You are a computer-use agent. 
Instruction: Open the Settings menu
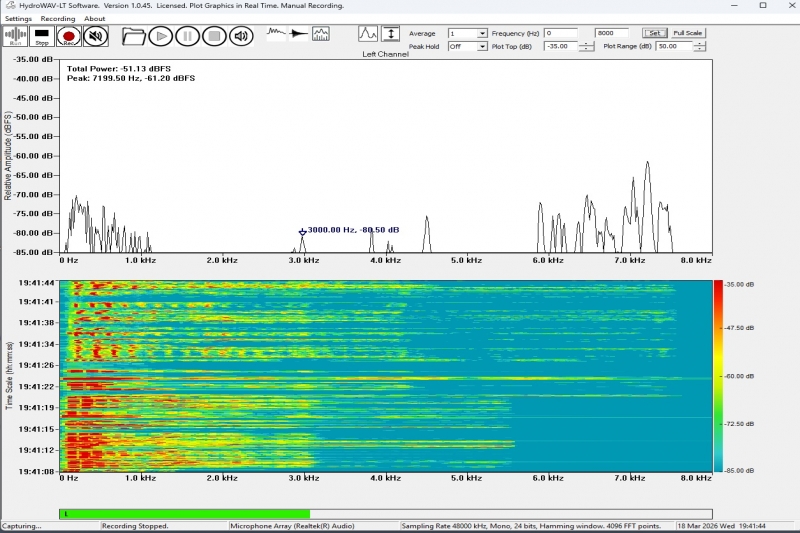coord(17,18)
